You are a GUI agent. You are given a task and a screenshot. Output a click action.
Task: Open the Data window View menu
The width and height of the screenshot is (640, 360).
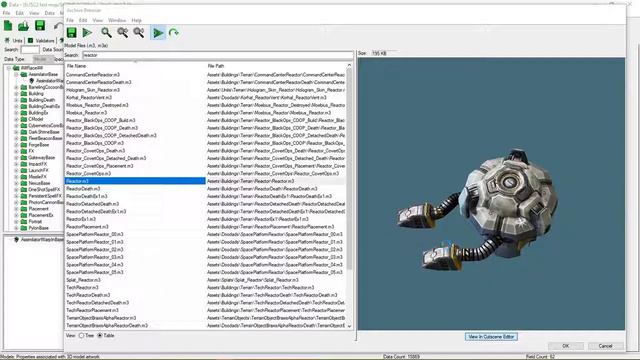point(34,13)
